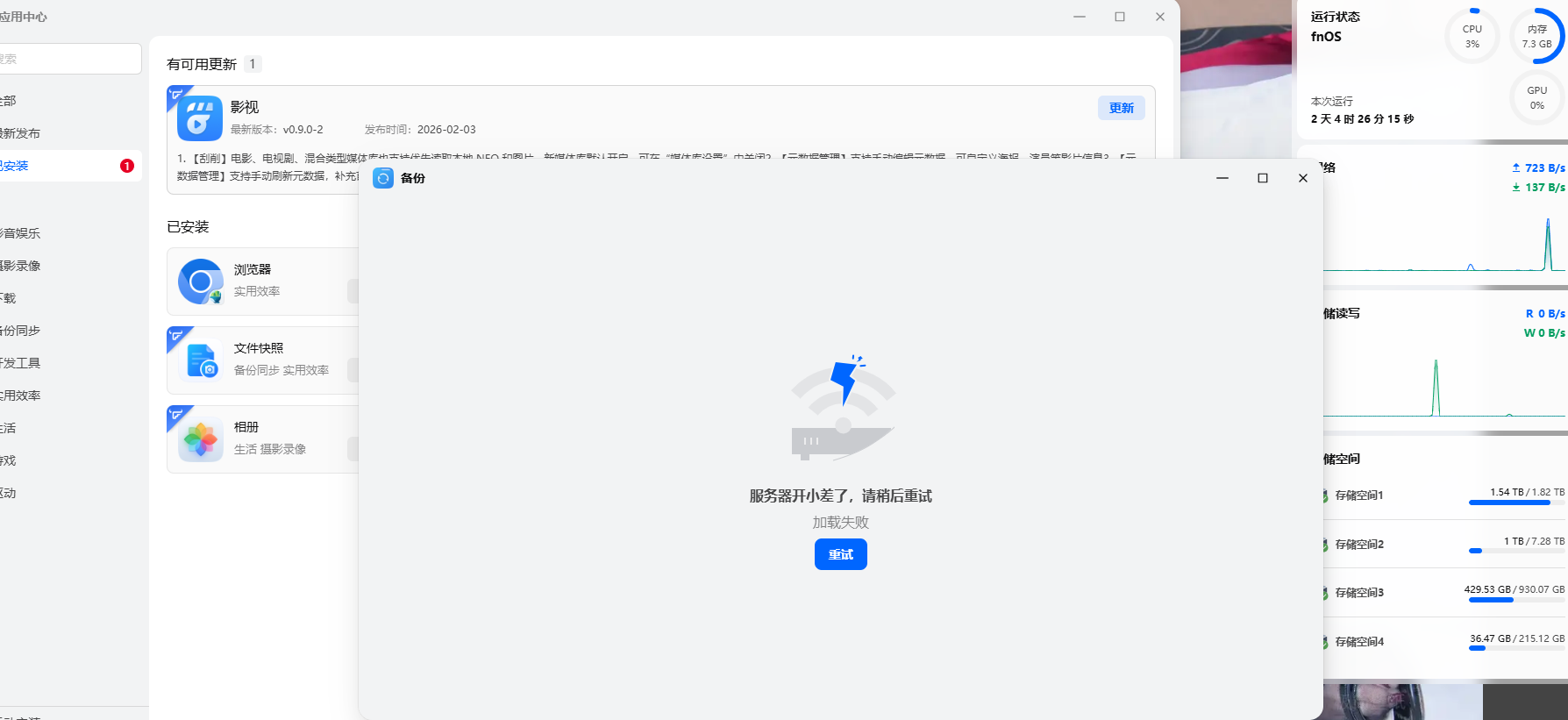Select 生活 category in sidebar

(8, 428)
